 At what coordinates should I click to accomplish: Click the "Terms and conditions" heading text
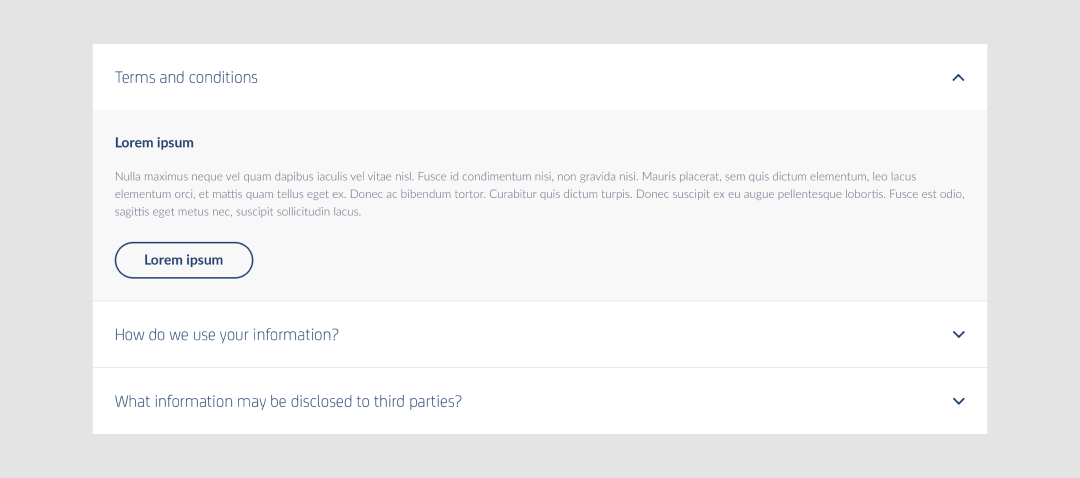click(x=186, y=77)
